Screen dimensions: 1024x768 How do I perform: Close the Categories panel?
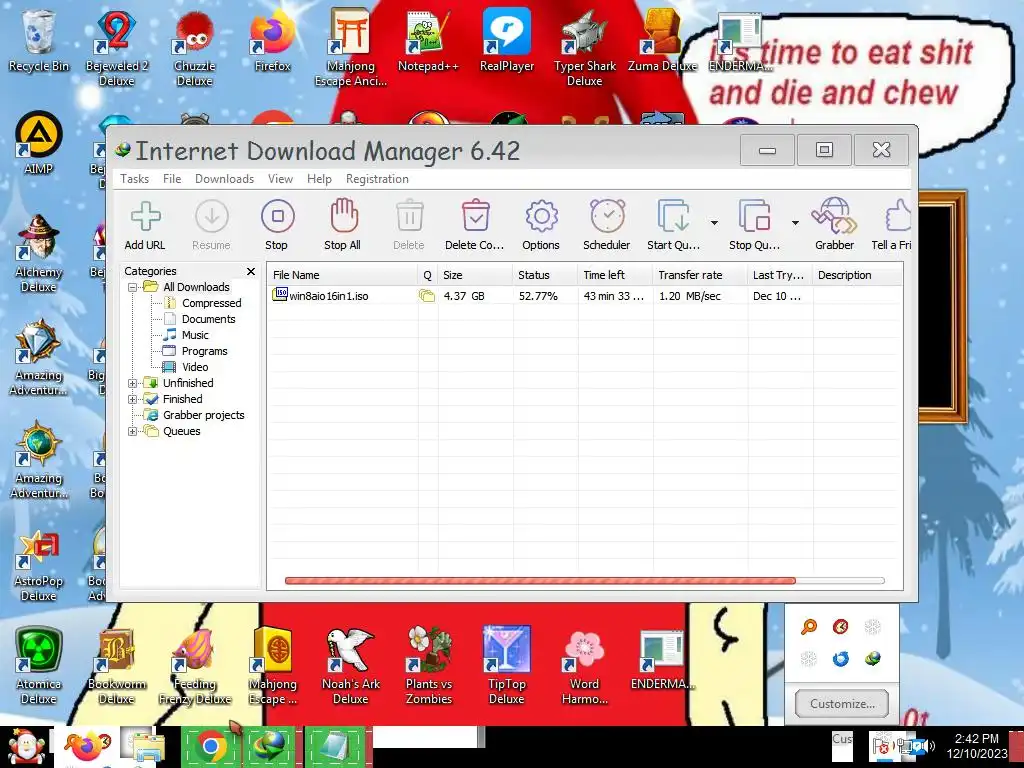pyautogui.click(x=251, y=271)
